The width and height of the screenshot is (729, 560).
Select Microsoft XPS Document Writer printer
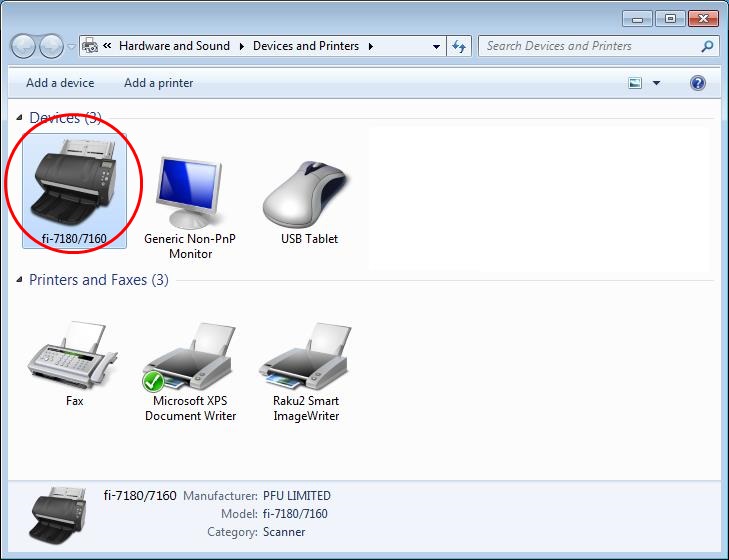click(x=190, y=371)
